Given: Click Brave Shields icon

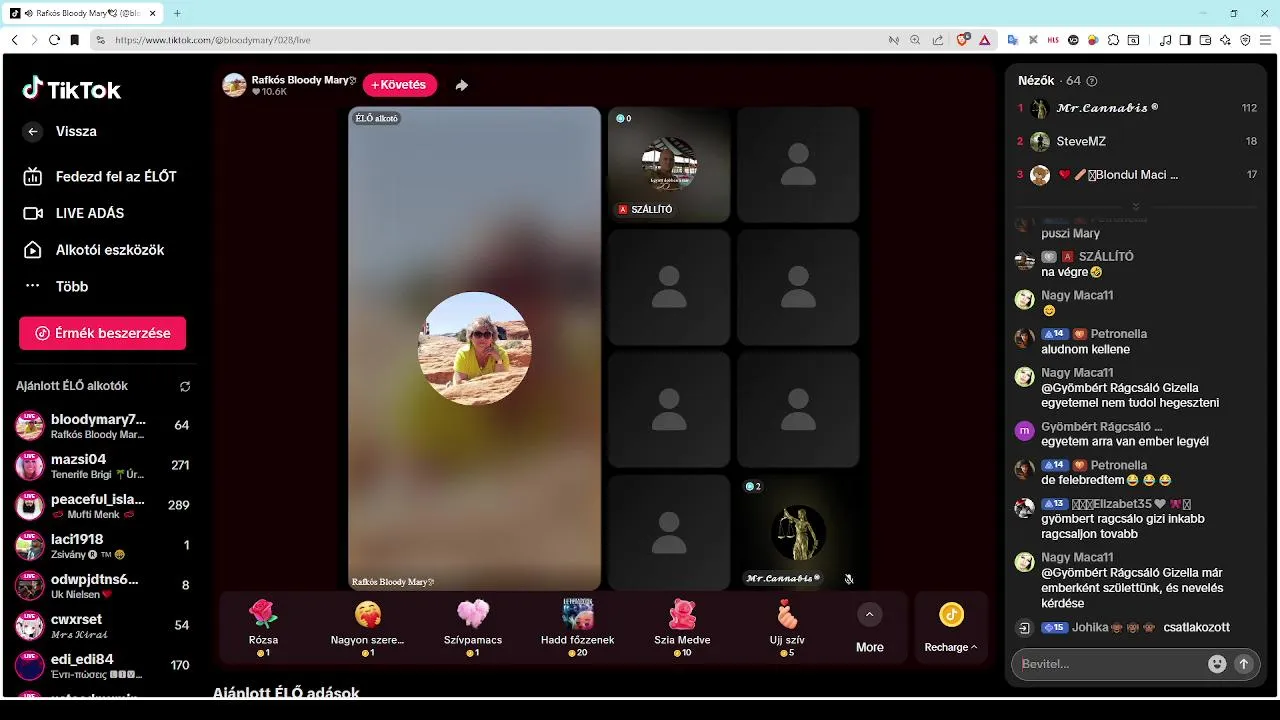Looking at the screenshot, I should tap(963, 40).
